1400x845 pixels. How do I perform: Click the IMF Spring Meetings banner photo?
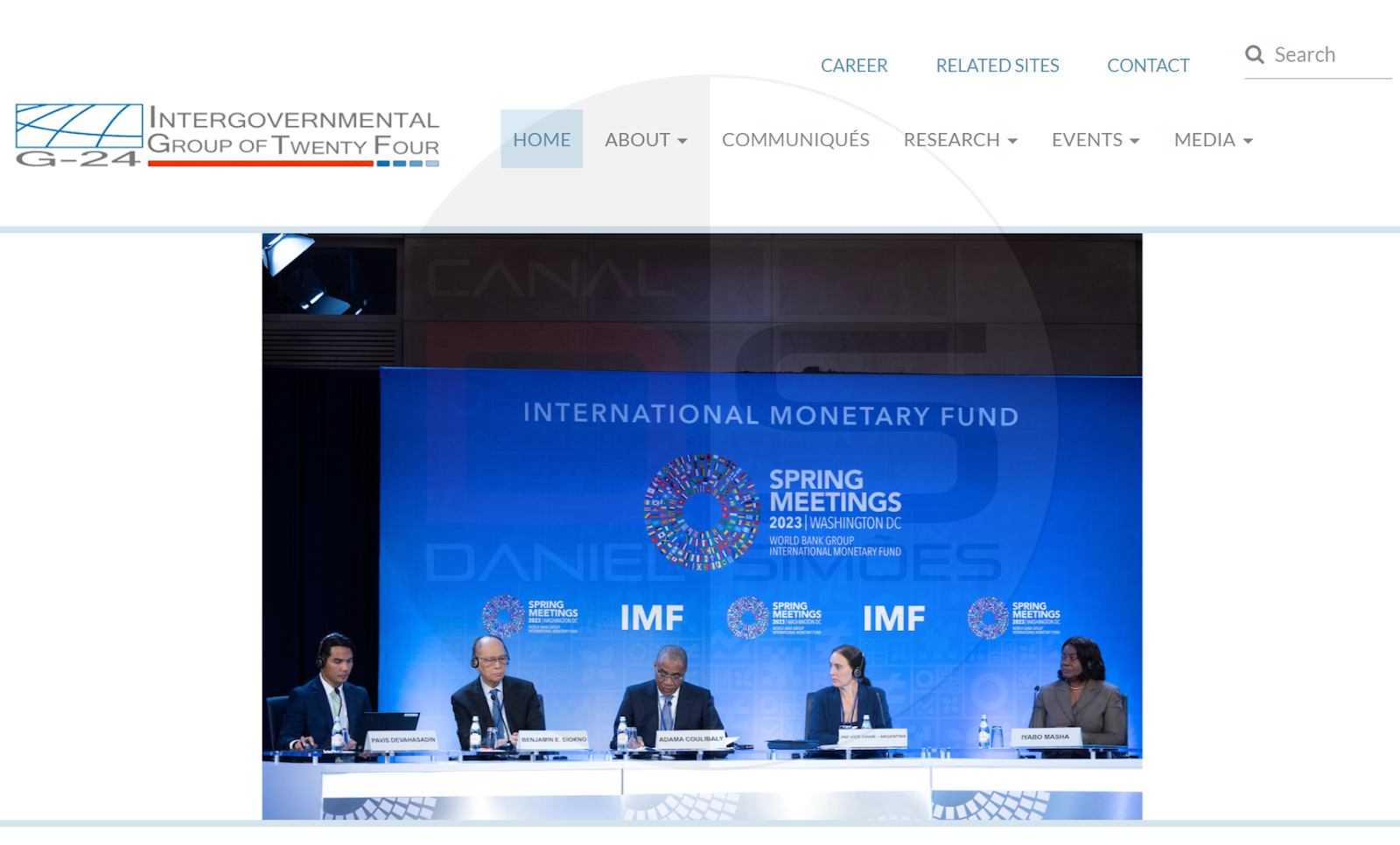click(702, 527)
